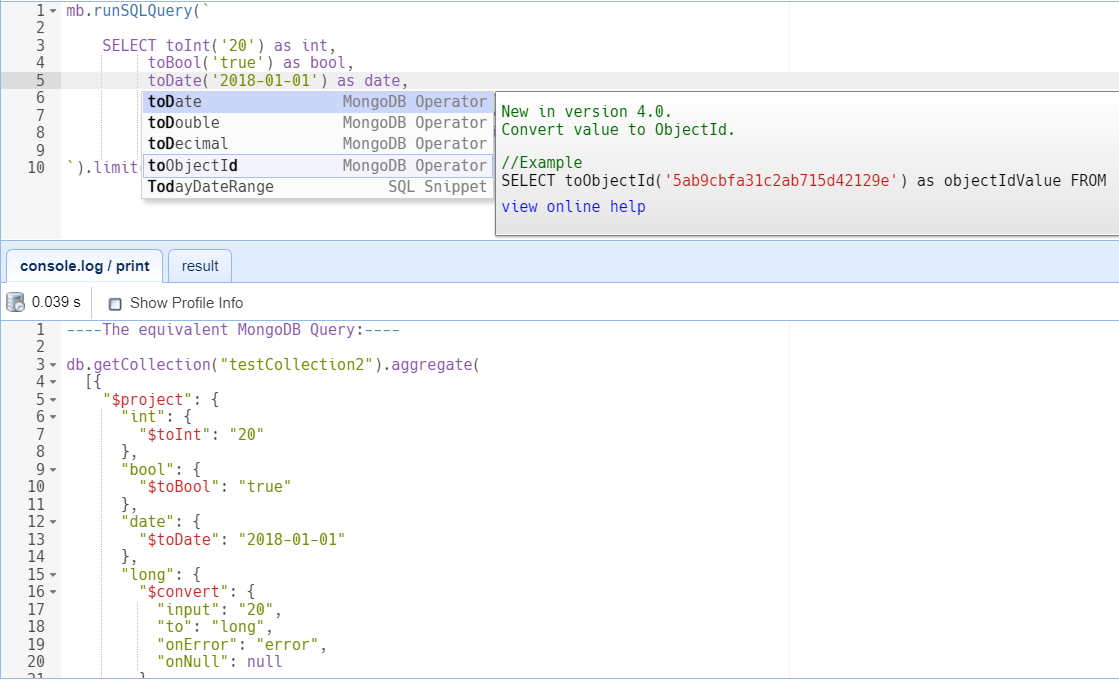Fold the "bool" object at line 9
Screen dimensions: 1119x685
pyautogui.click(x=53, y=469)
